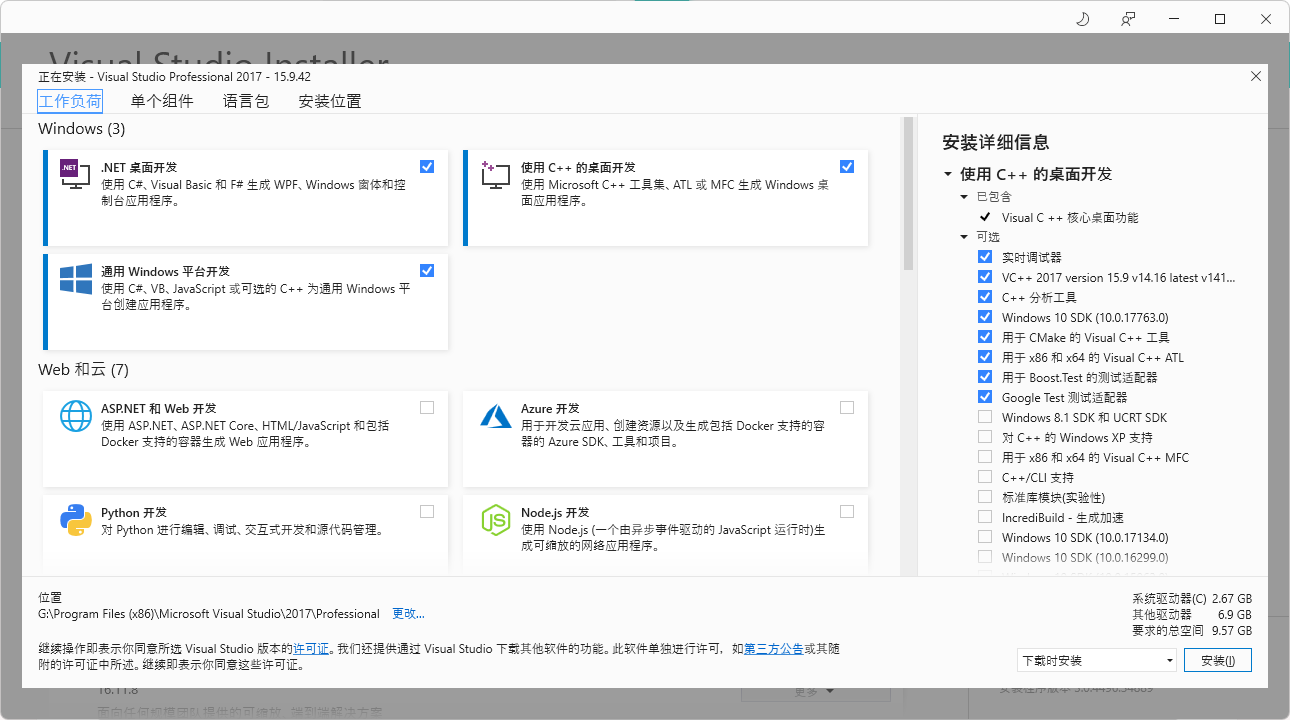Image resolution: width=1290 pixels, height=720 pixels.
Task: Switch to the 安装位置 tab
Action: tap(330, 101)
